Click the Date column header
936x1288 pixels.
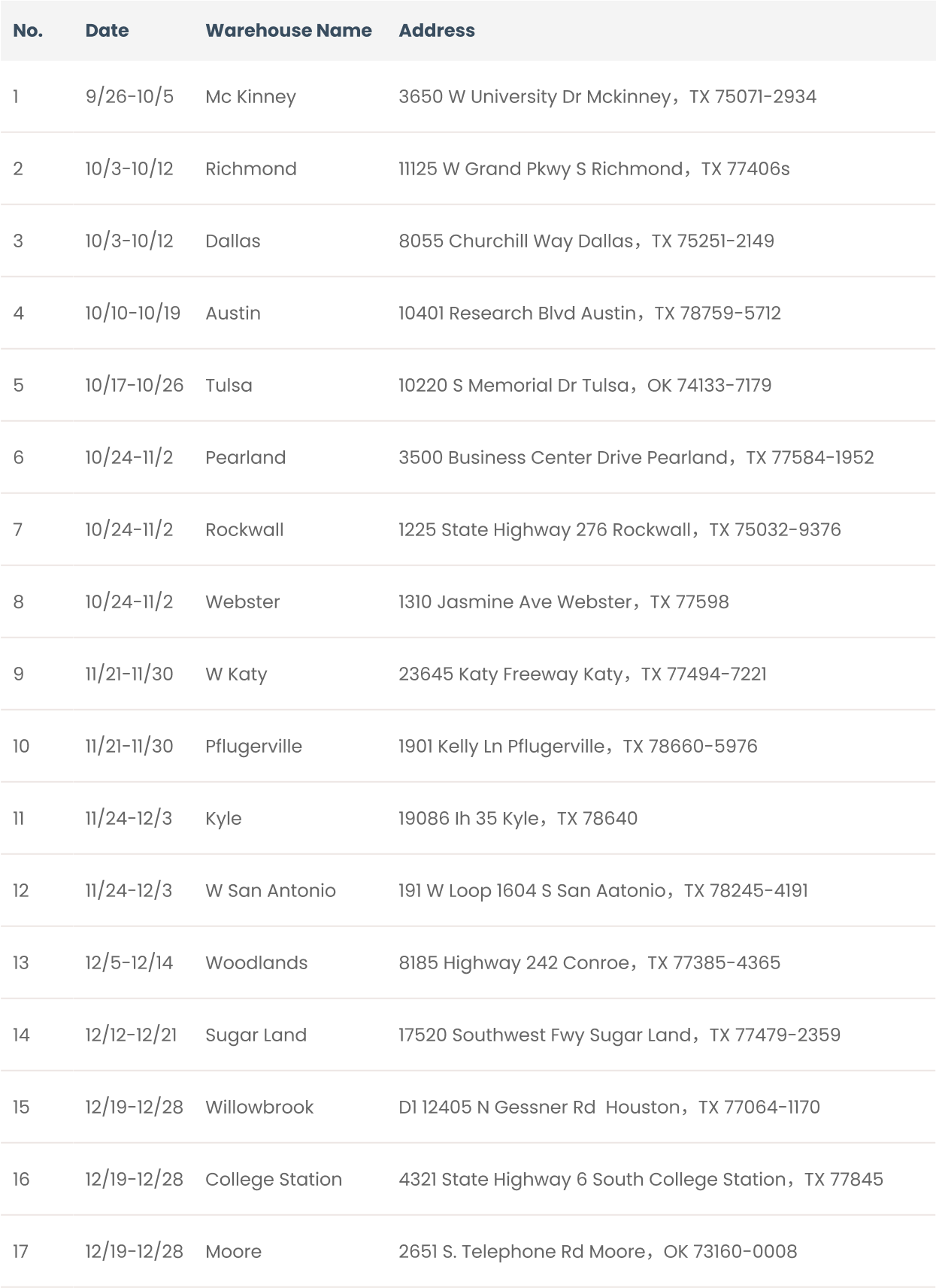107,31
